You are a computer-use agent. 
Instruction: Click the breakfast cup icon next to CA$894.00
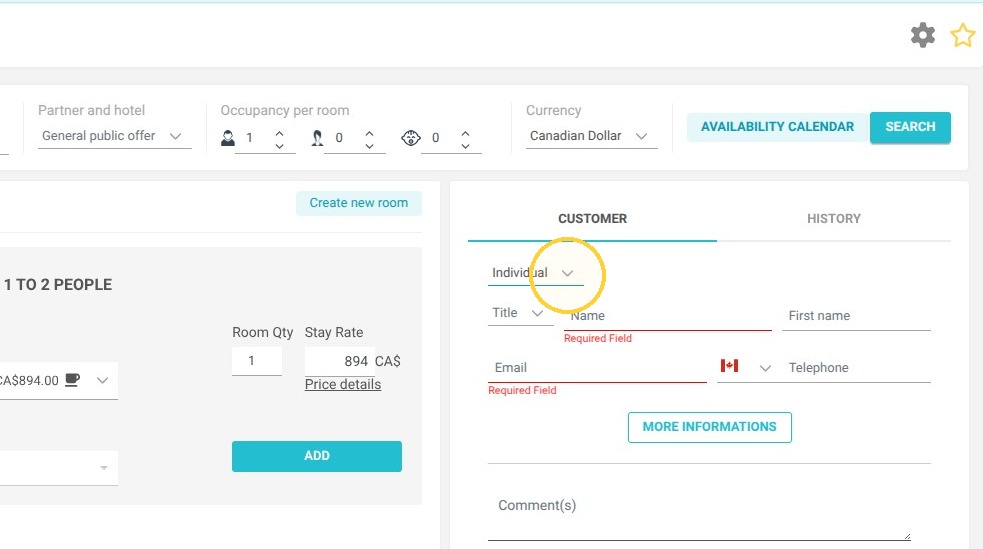(73, 379)
